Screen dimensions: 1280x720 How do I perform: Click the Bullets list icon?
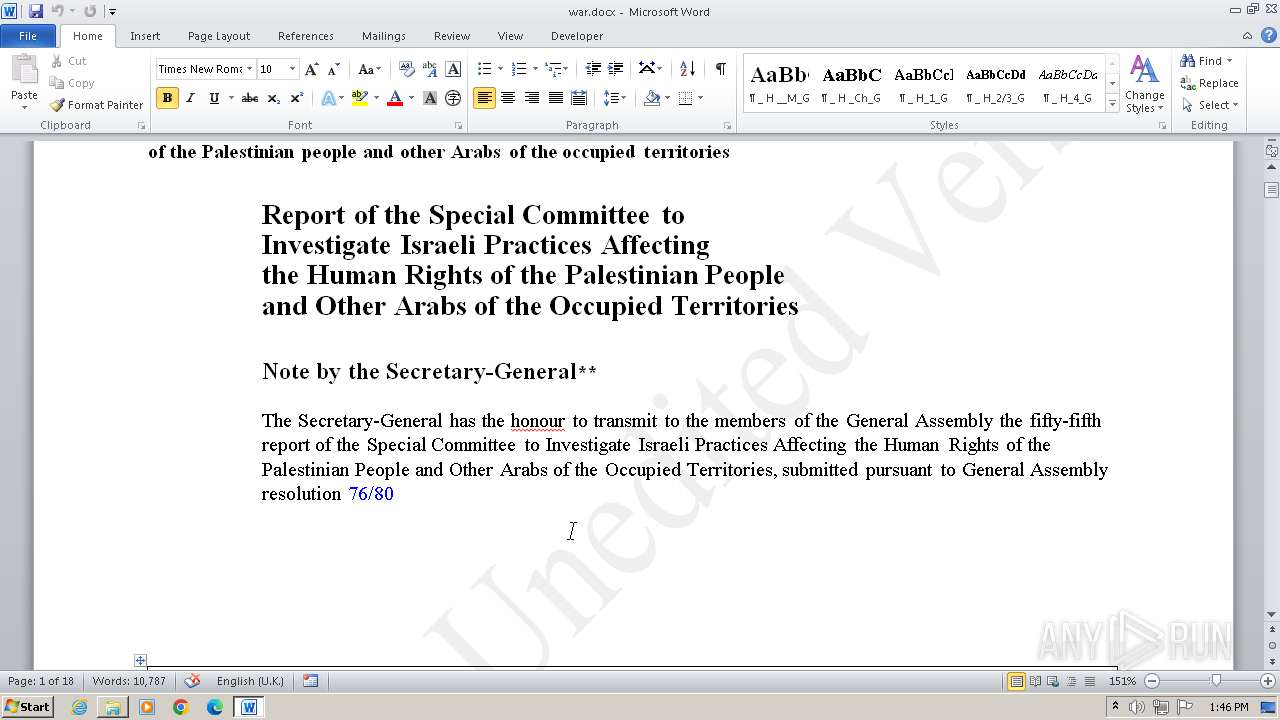[x=484, y=69]
